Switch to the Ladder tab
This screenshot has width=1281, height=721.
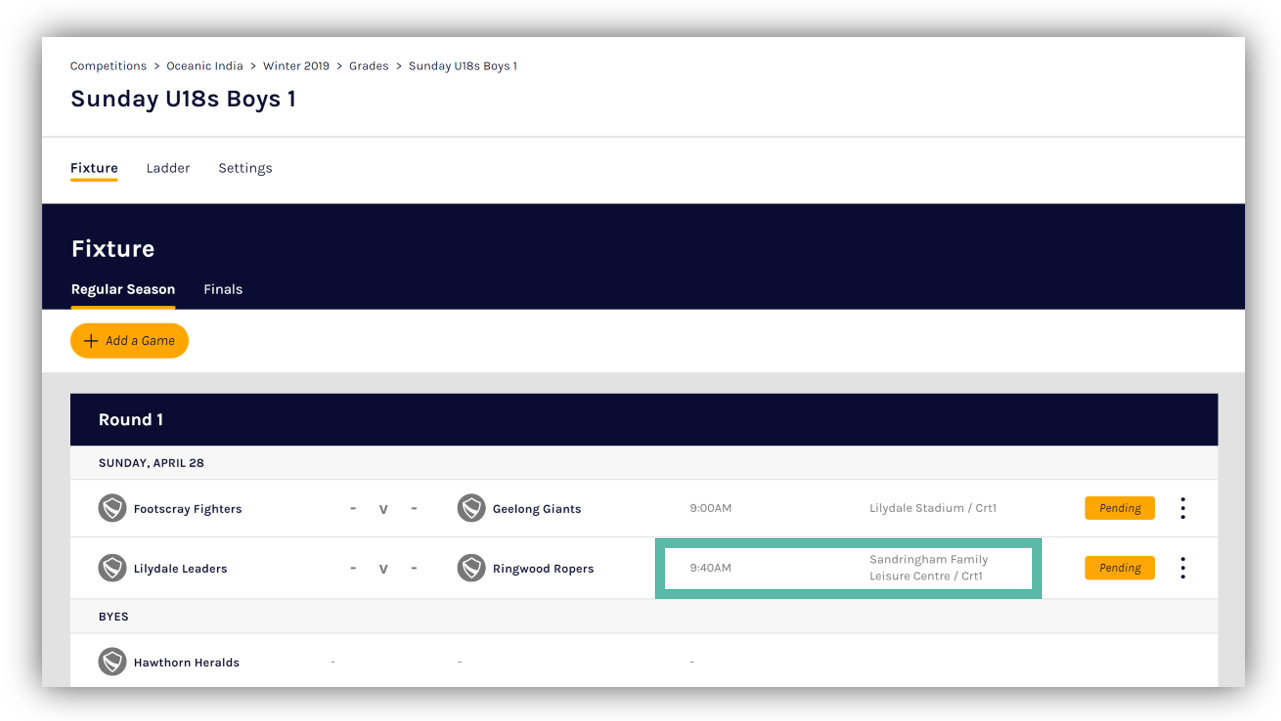[168, 168]
